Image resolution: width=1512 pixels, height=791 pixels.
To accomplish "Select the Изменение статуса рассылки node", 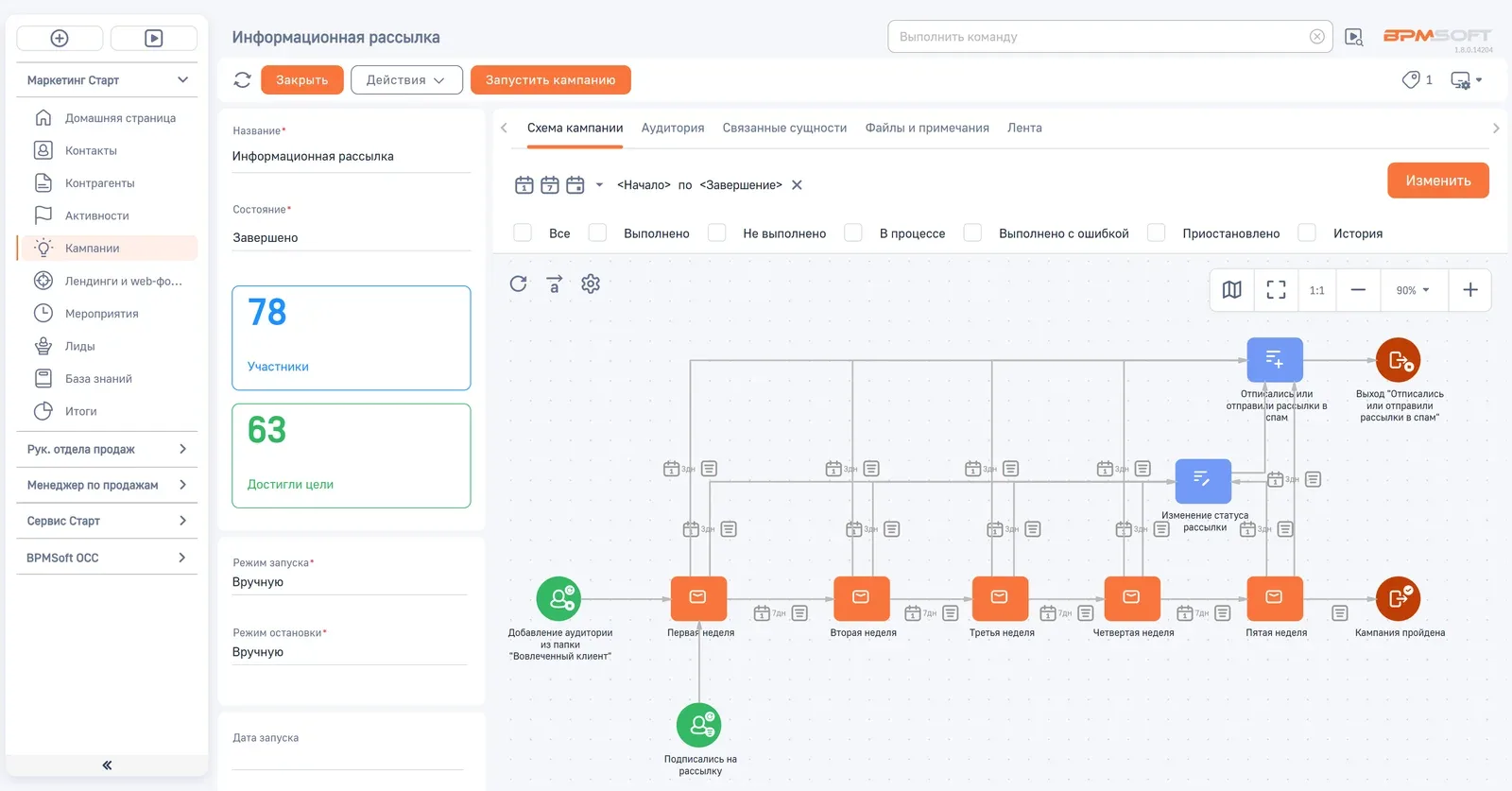I will click(x=1203, y=481).
